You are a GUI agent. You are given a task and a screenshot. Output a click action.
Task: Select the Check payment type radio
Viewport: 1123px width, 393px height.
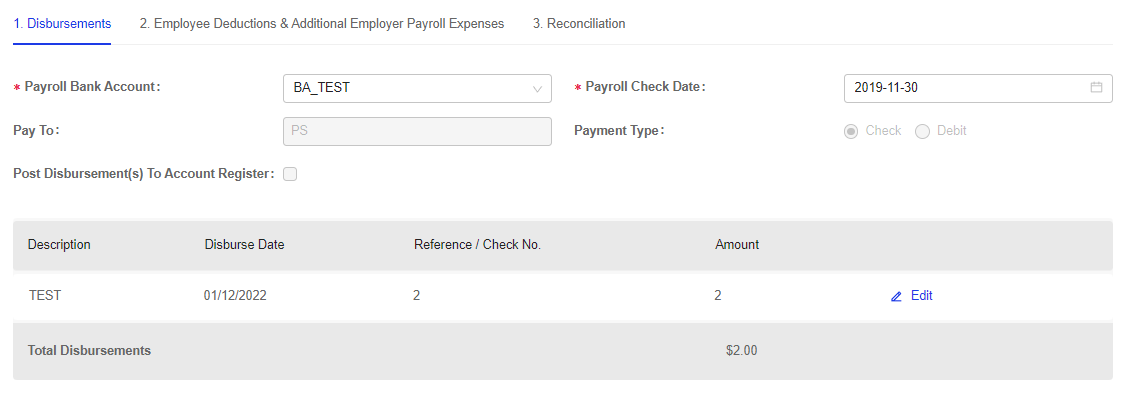(x=851, y=132)
